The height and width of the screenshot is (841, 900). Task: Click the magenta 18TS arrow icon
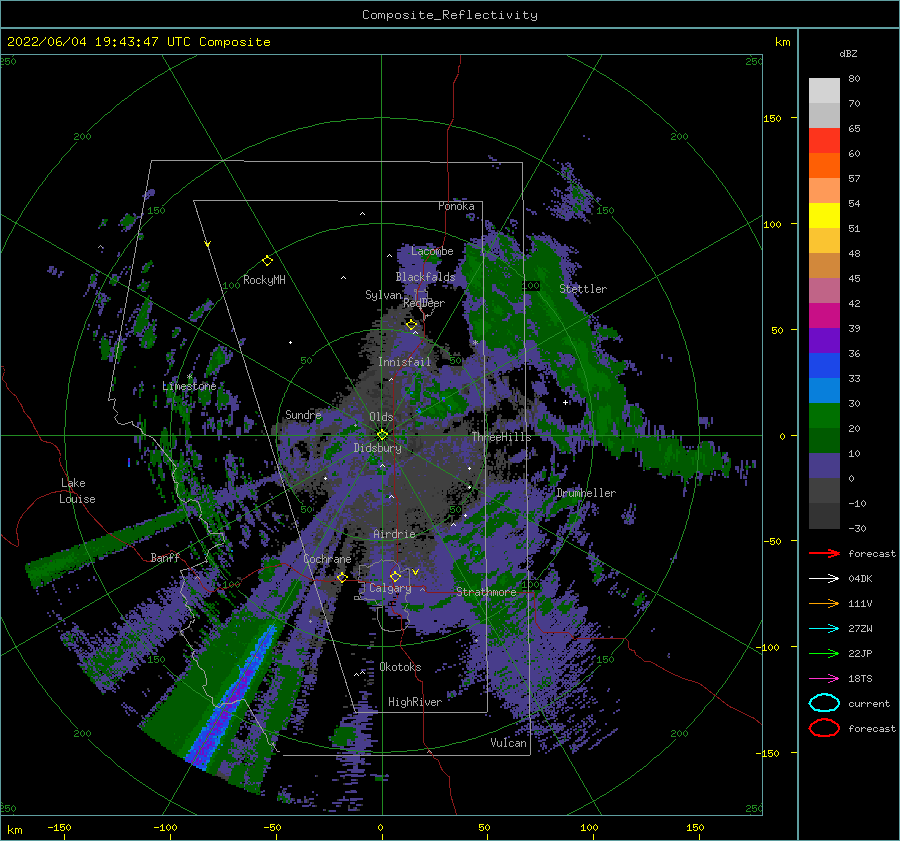824,678
